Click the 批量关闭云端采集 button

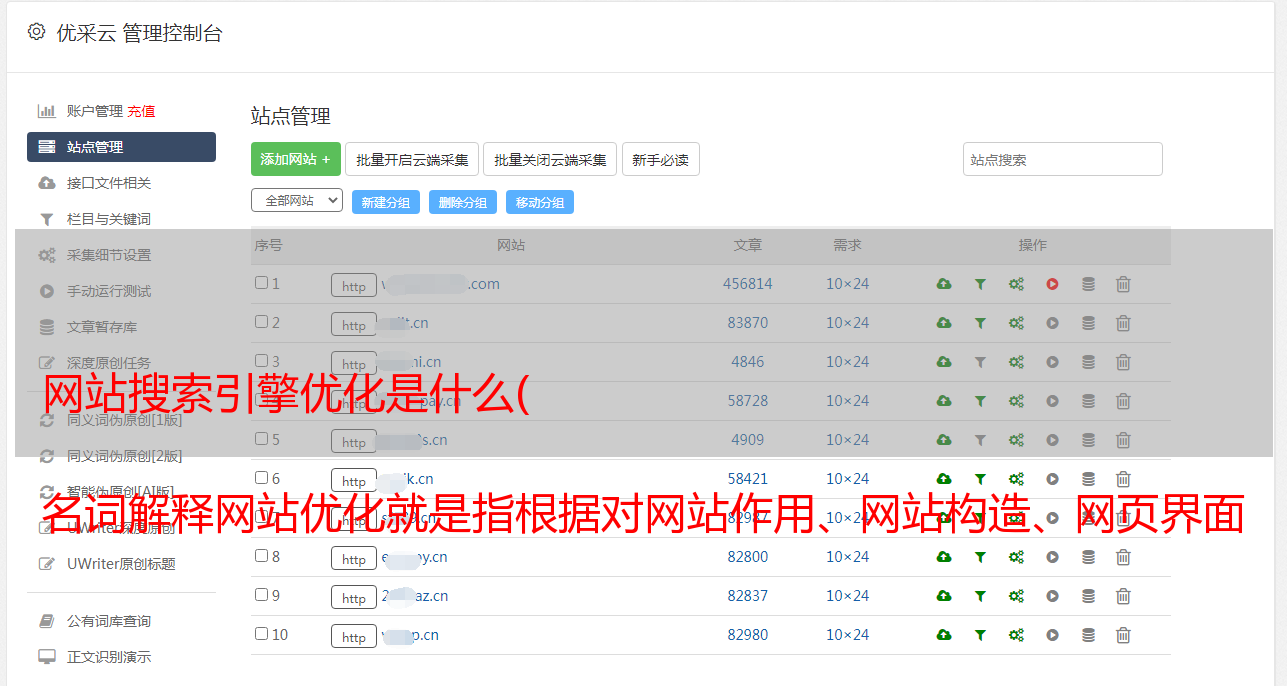click(550, 159)
